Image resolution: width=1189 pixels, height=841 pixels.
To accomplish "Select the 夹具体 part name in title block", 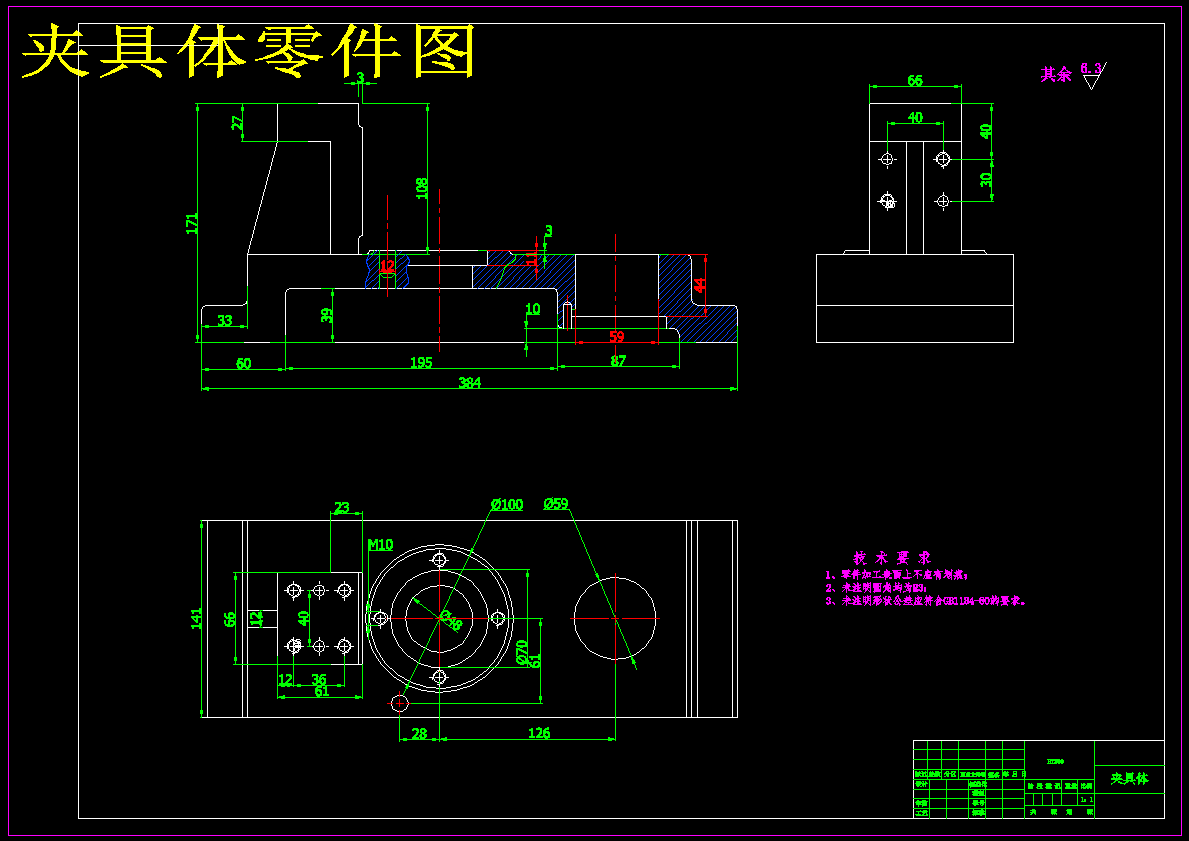I will (1129, 779).
